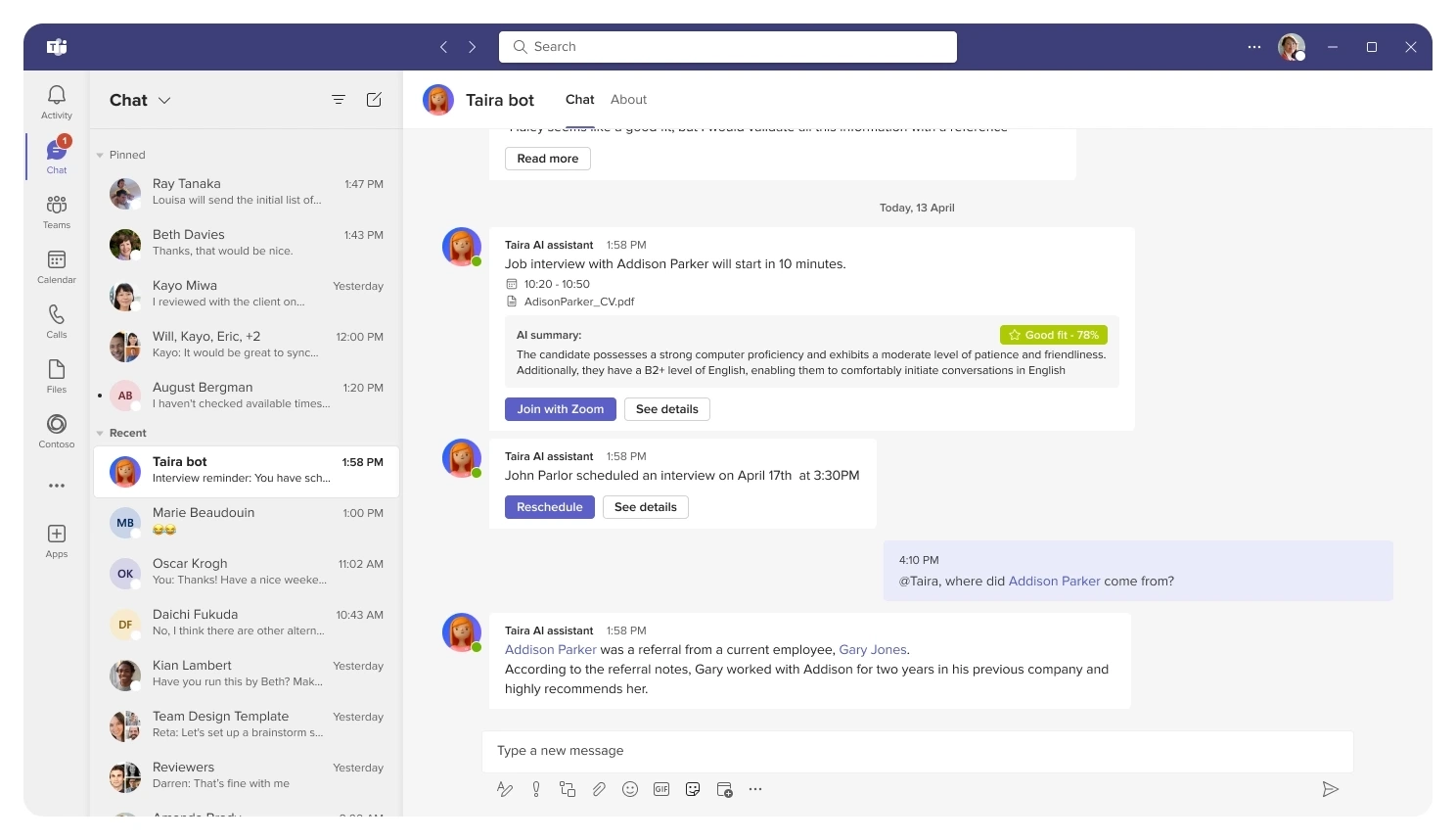Collapse the Recent chats section
This screenshot has height=840, width=1456.
click(x=100, y=434)
